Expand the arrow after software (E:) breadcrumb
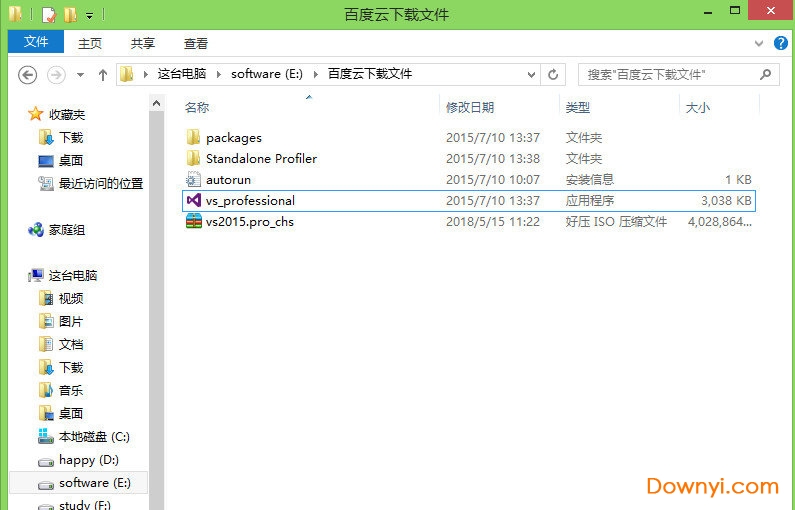The image size is (795, 510). [315, 75]
